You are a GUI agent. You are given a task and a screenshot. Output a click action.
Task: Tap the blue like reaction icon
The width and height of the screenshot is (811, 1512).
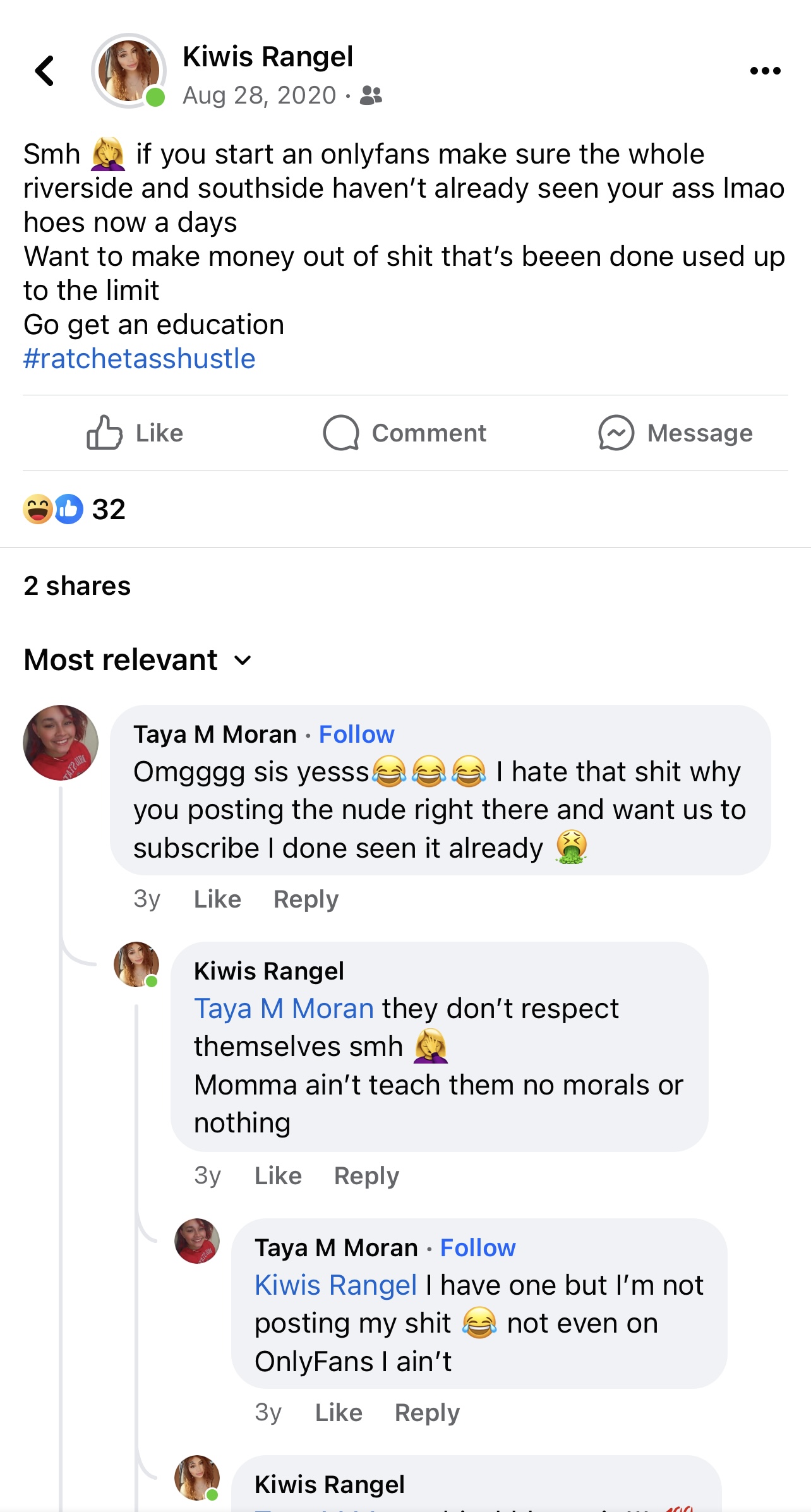69,509
